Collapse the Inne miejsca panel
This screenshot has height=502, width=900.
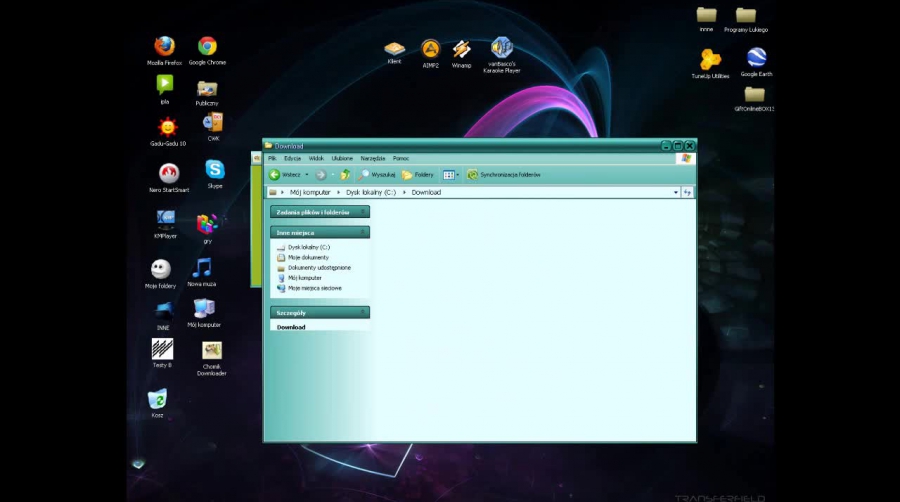[363, 232]
